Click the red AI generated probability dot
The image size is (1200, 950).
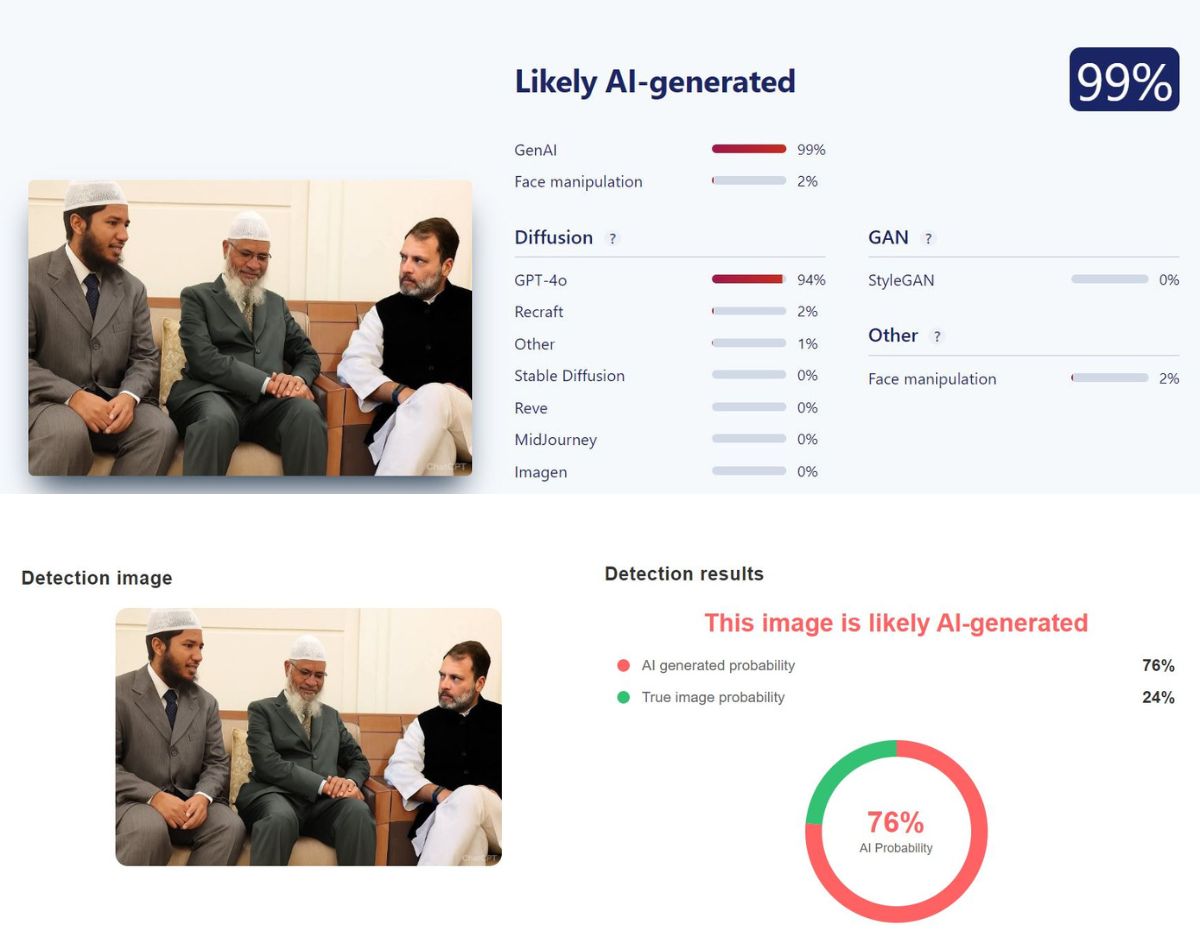click(x=623, y=666)
